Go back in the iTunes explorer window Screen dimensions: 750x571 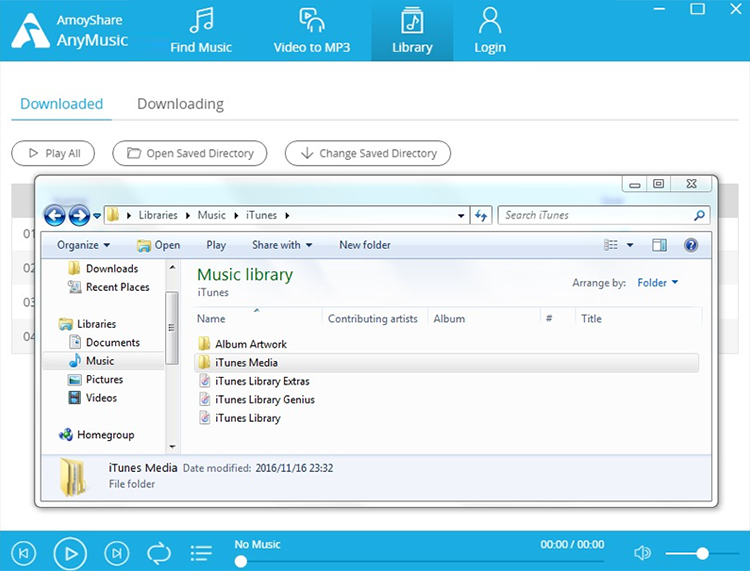[x=55, y=216]
